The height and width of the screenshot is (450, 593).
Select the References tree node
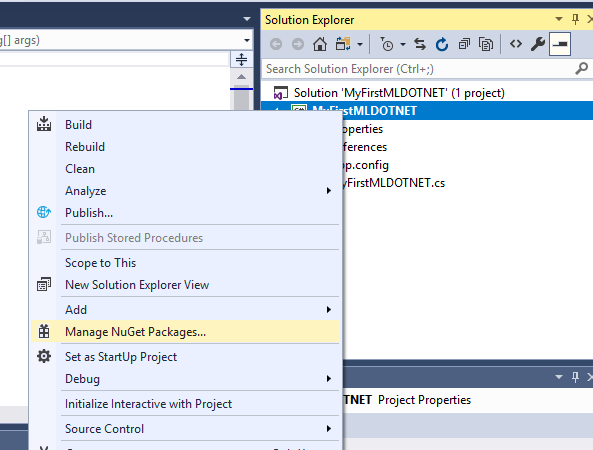point(365,147)
